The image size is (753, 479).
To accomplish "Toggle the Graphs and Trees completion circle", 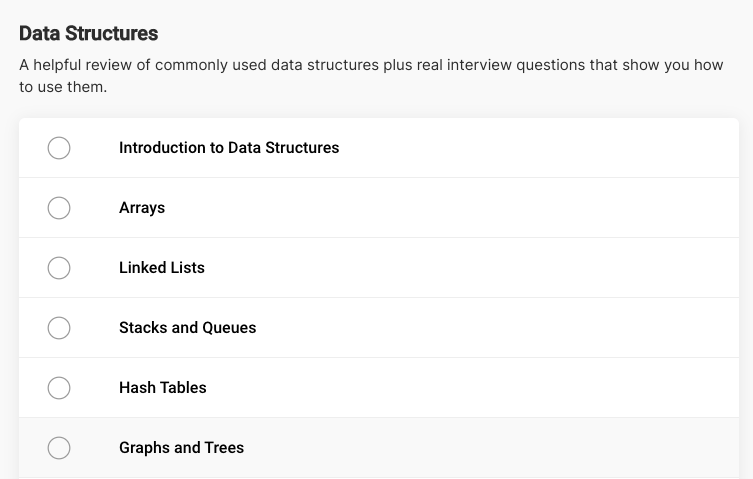I will (x=59, y=448).
